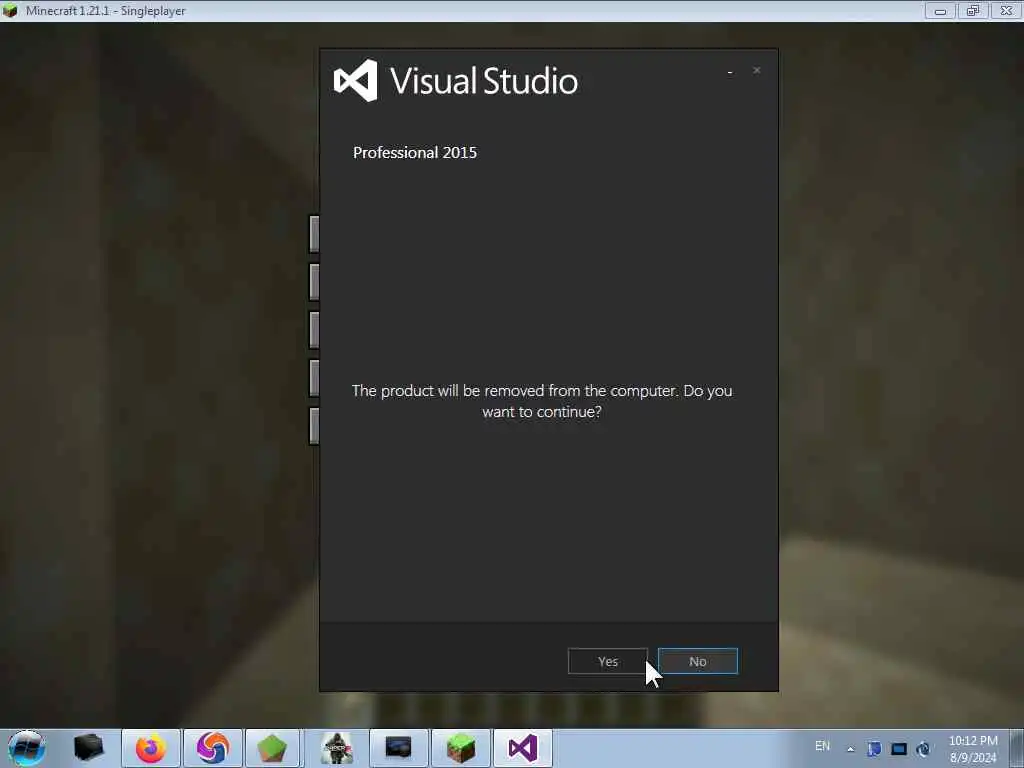This screenshot has width=1024, height=768.
Task: Open the green pentagon launcher taskbar icon
Action: coord(272,748)
